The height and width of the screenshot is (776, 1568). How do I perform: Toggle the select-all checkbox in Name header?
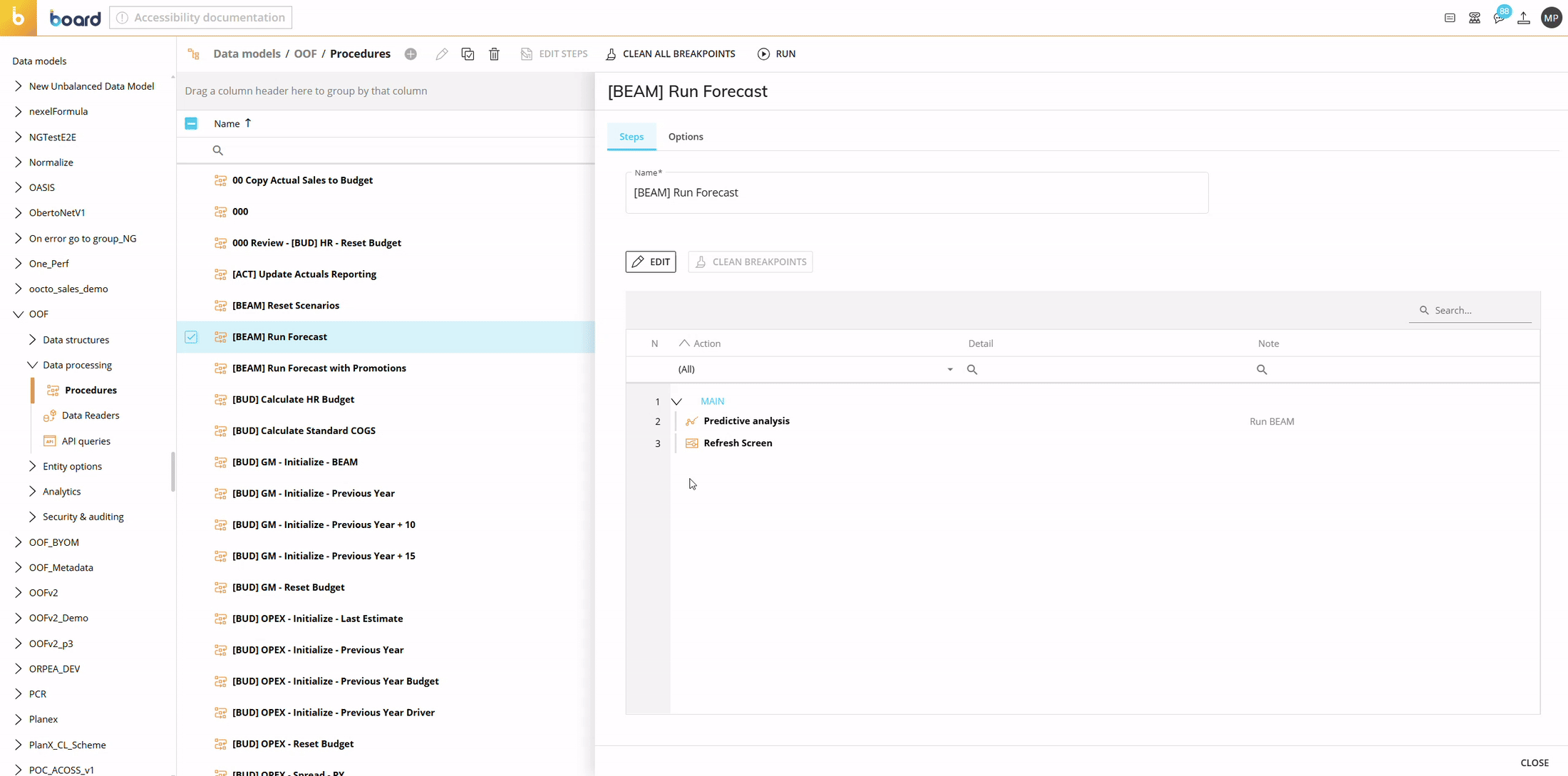click(191, 123)
